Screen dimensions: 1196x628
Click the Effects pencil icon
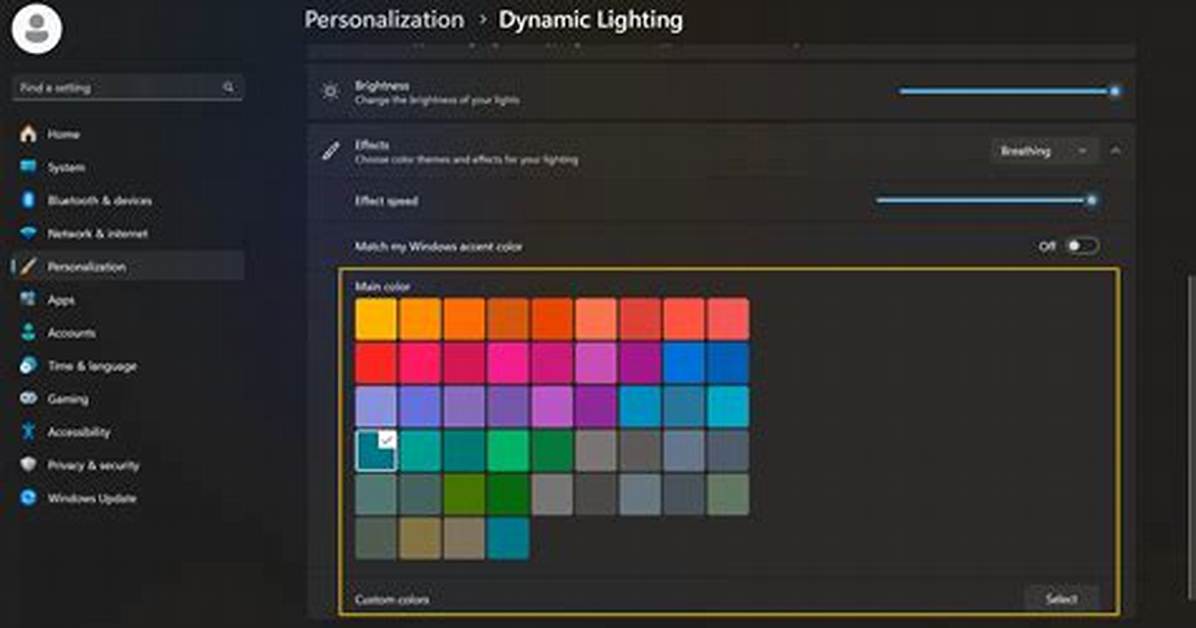330,151
